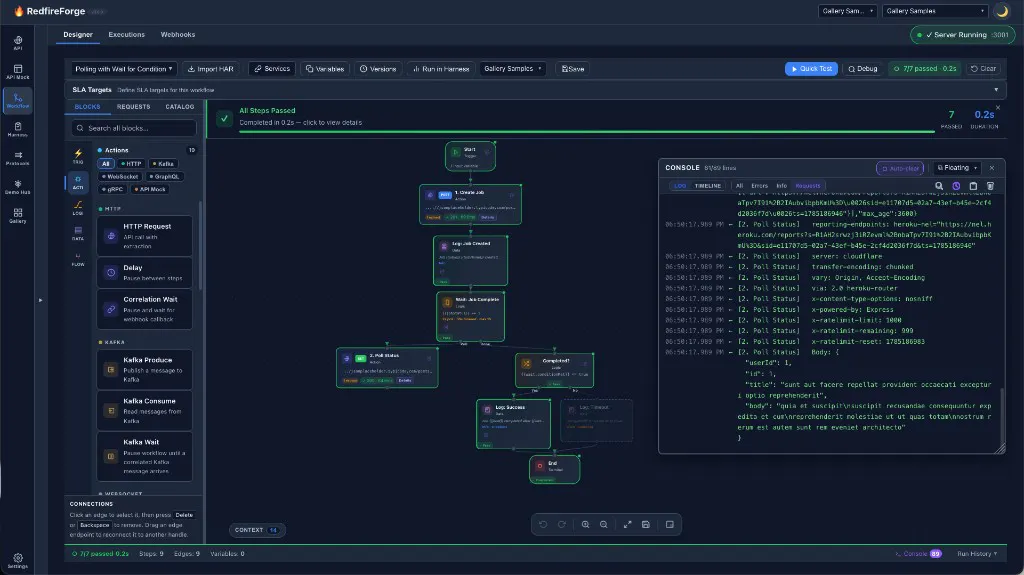
Task: Toggle the WebSocket filter chip
Action: [120, 176]
